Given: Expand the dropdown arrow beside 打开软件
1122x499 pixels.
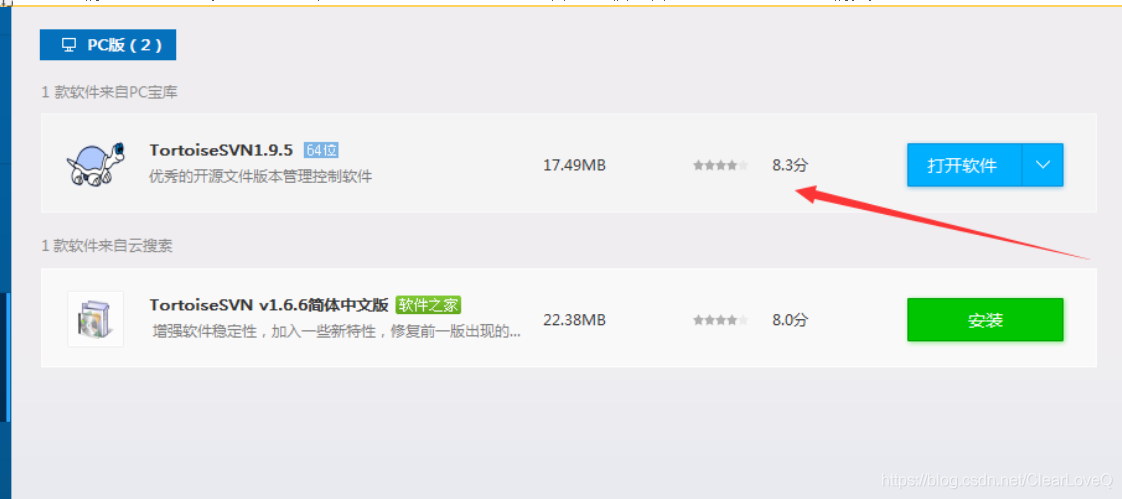Looking at the screenshot, I should pyautogui.click(x=1043, y=165).
